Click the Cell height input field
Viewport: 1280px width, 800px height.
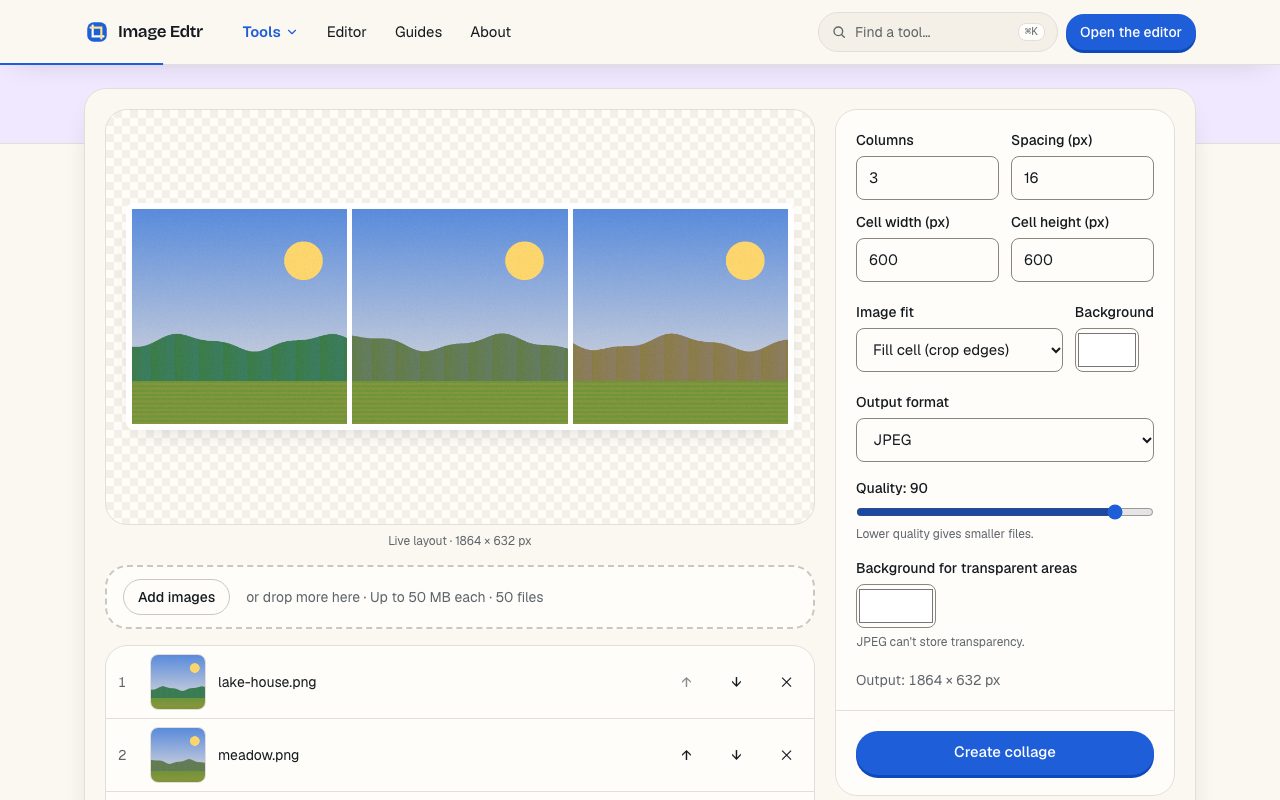1082,260
